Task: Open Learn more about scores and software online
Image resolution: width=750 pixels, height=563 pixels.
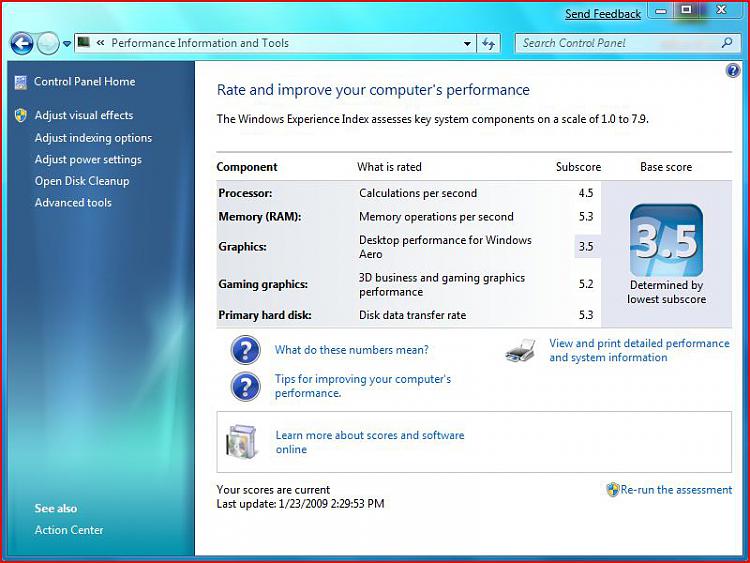Action: (x=370, y=442)
